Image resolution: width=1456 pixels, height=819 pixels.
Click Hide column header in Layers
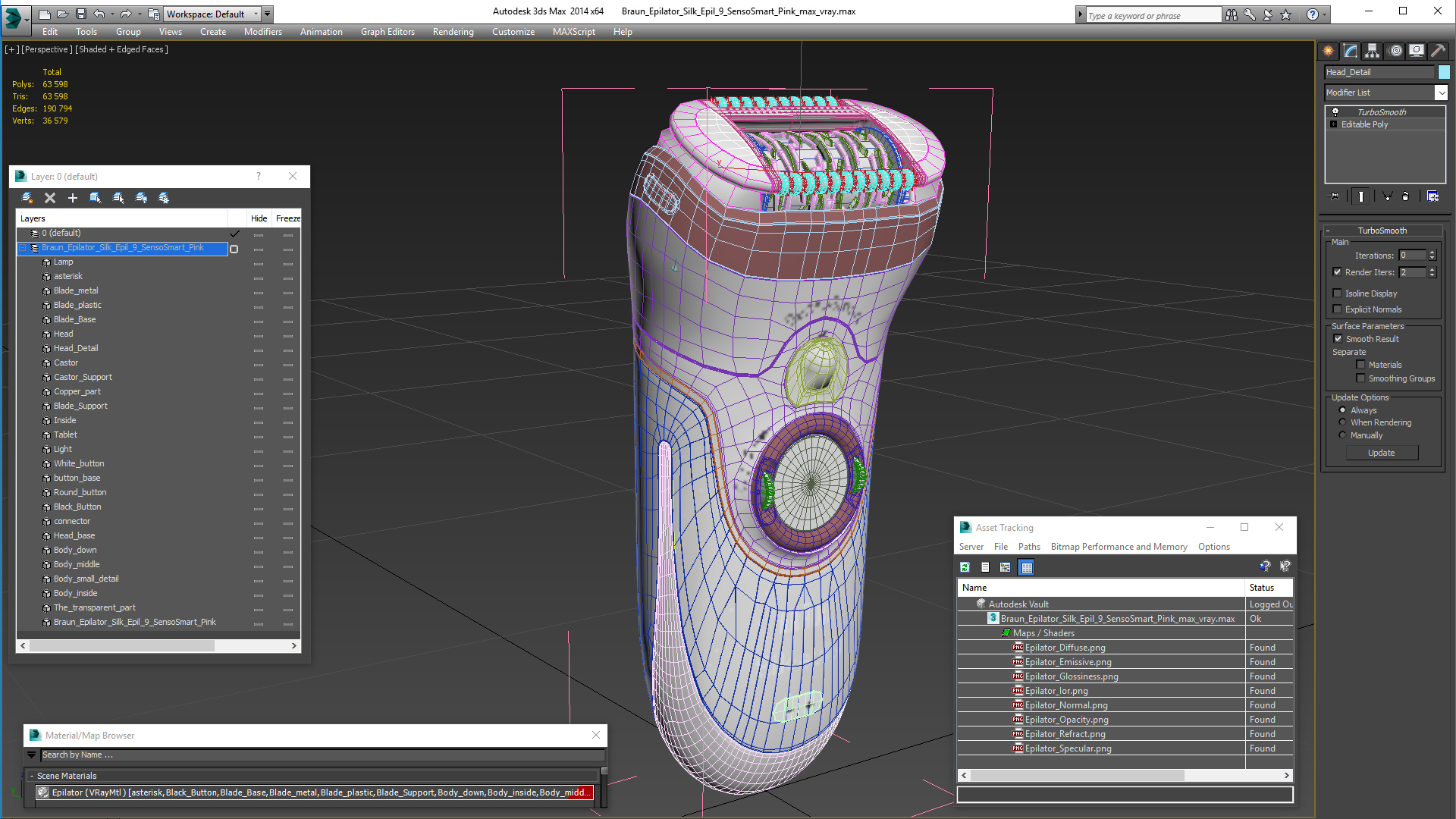point(259,218)
